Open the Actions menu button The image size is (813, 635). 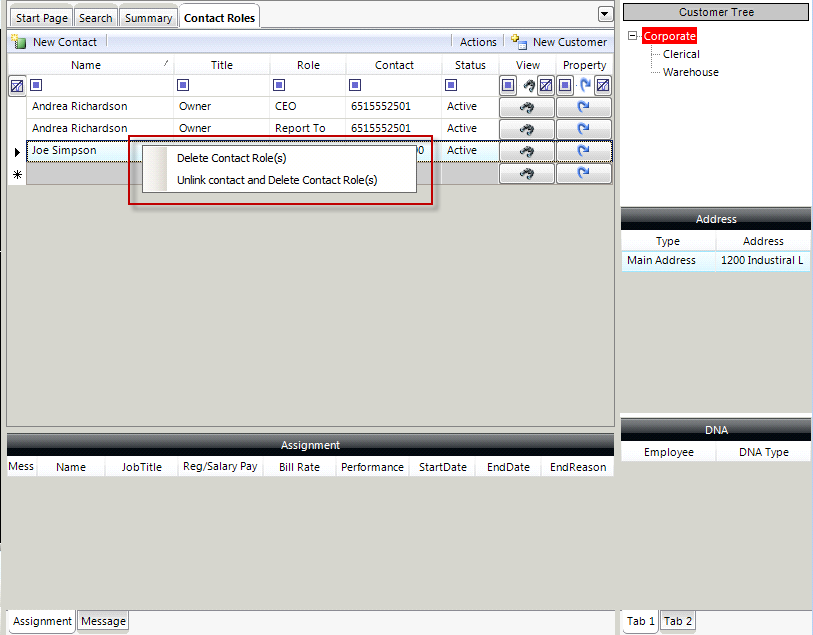coord(478,42)
